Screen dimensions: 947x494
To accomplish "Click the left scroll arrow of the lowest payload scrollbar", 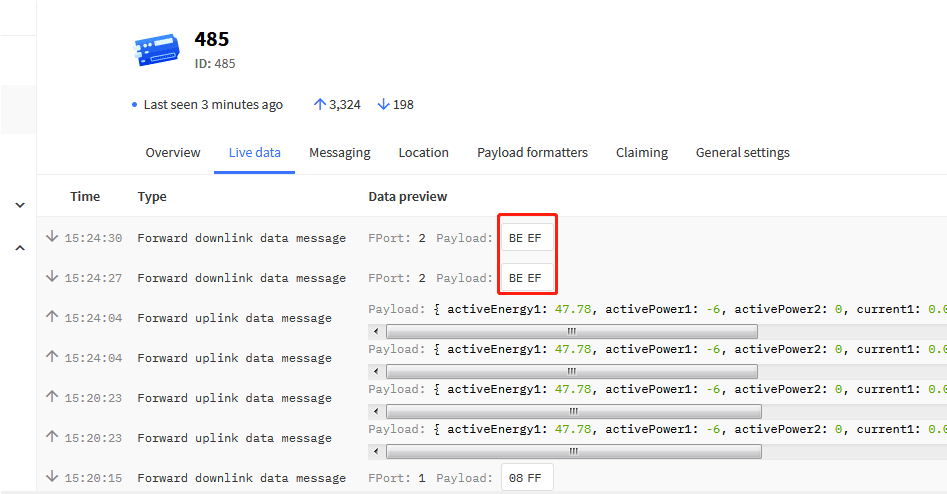I will pyautogui.click(x=376, y=451).
